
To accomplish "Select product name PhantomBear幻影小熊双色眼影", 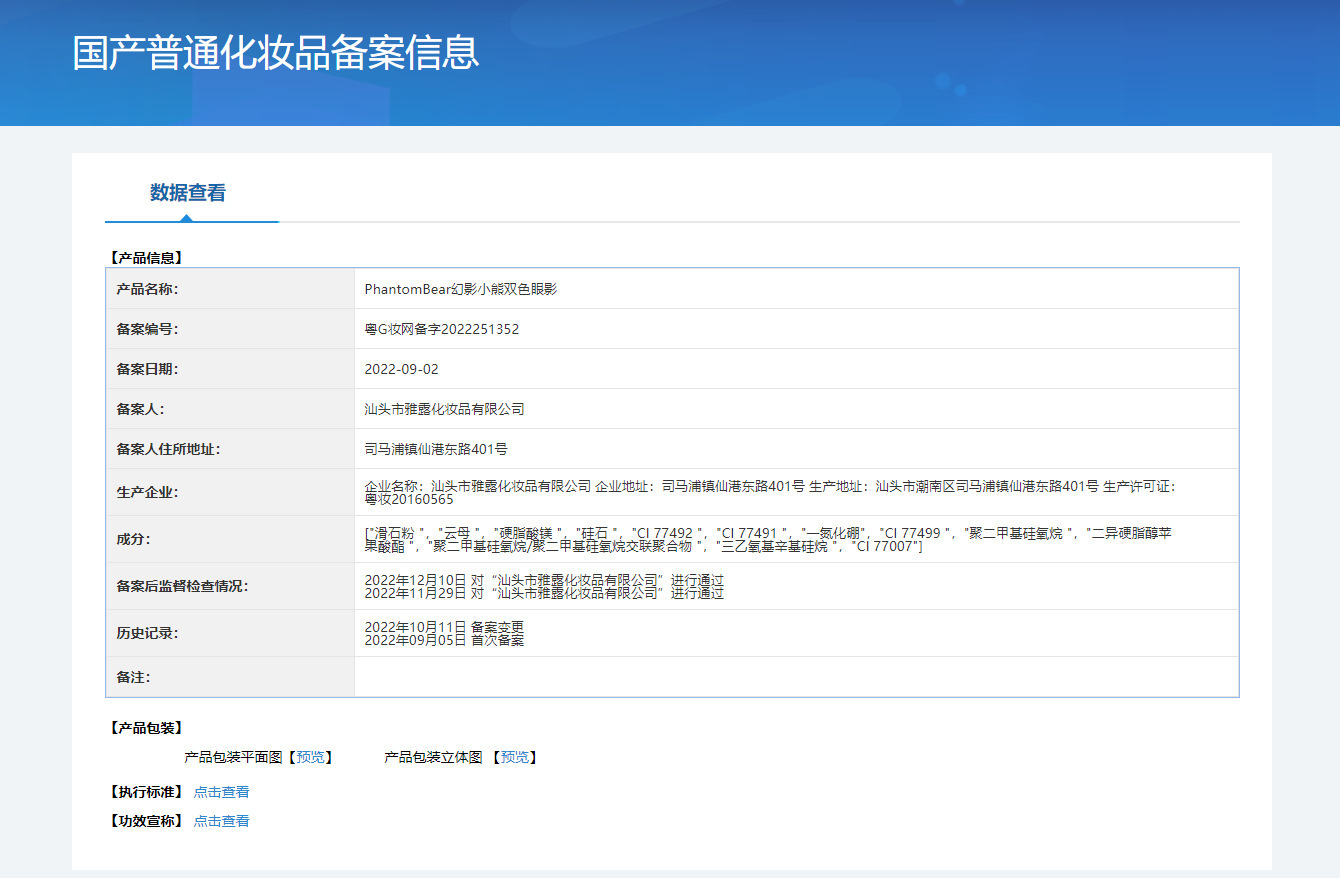I will pos(460,289).
